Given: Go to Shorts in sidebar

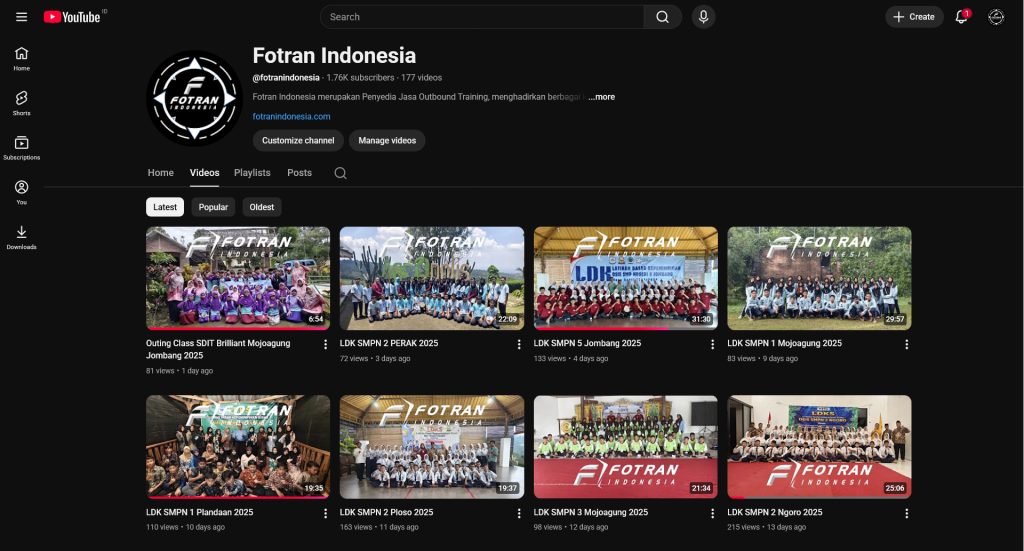Looking at the screenshot, I should [x=21, y=103].
